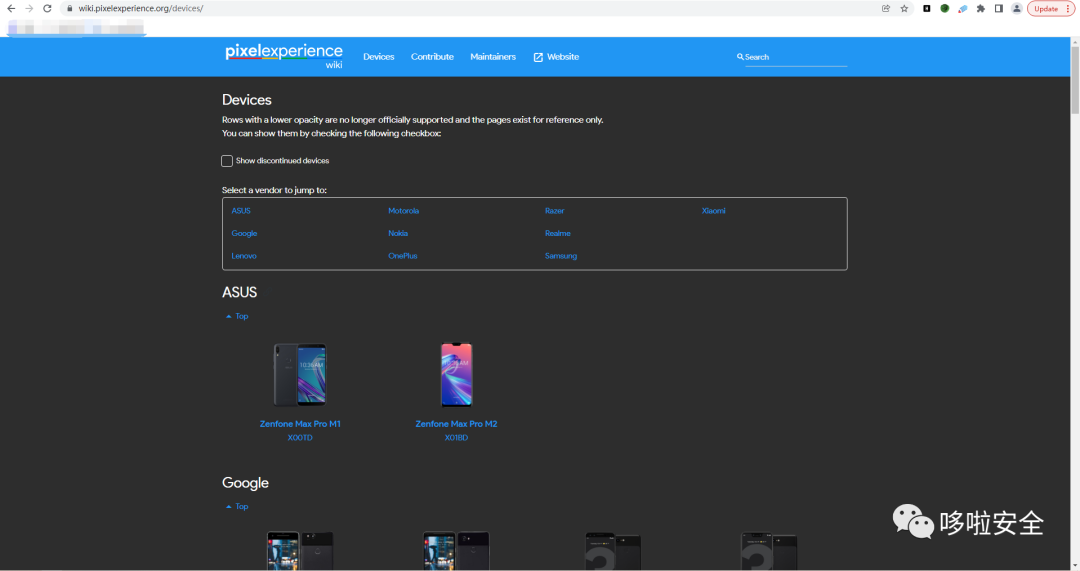Click Top link under Google heading

click(238, 506)
